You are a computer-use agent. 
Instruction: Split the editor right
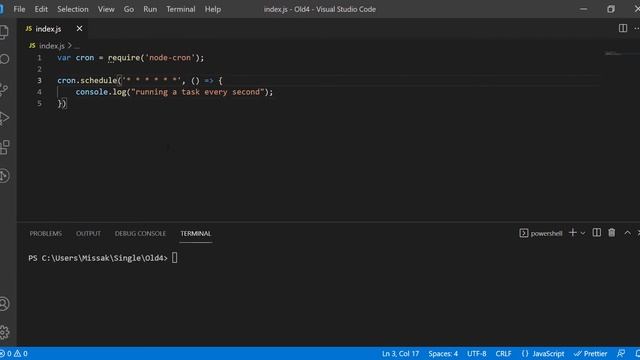point(623,28)
